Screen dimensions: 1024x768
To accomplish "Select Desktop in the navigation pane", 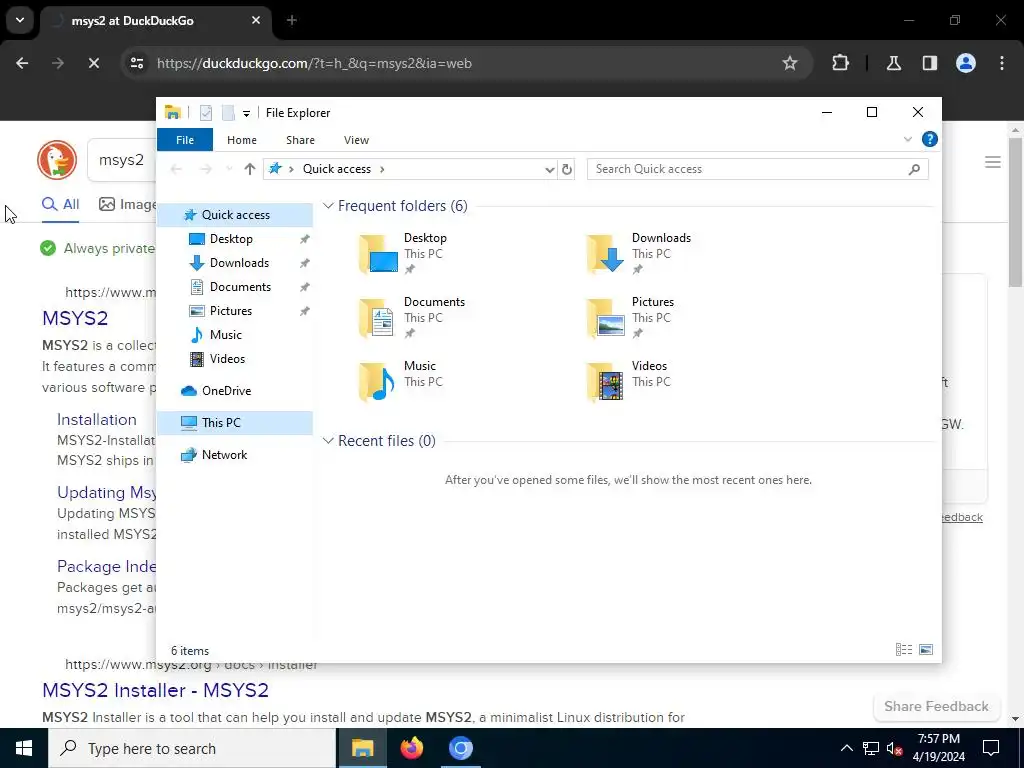I will [231, 239].
